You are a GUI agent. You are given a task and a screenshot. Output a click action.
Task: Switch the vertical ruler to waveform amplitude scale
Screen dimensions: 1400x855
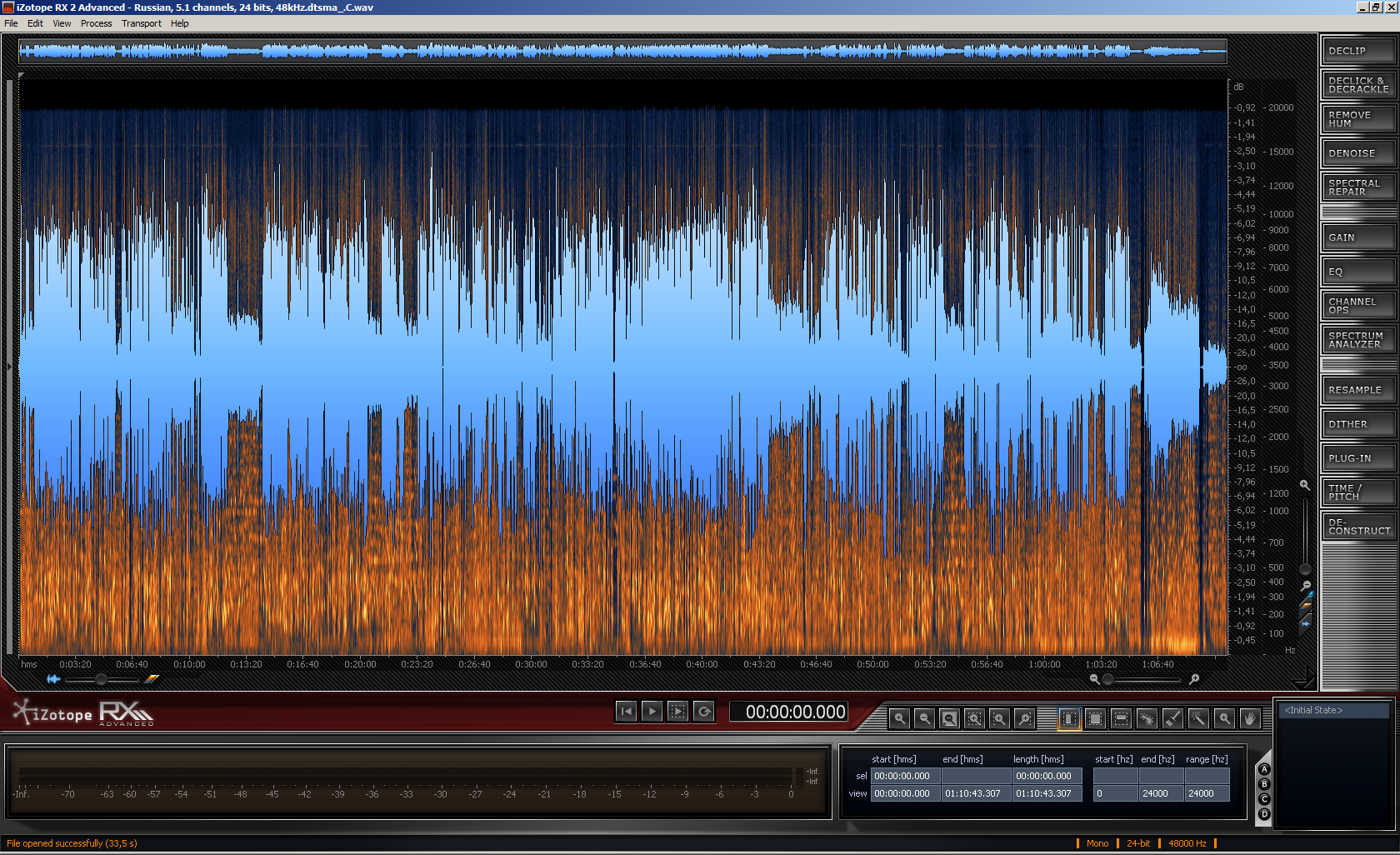pyautogui.click(x=1306, y=623)
